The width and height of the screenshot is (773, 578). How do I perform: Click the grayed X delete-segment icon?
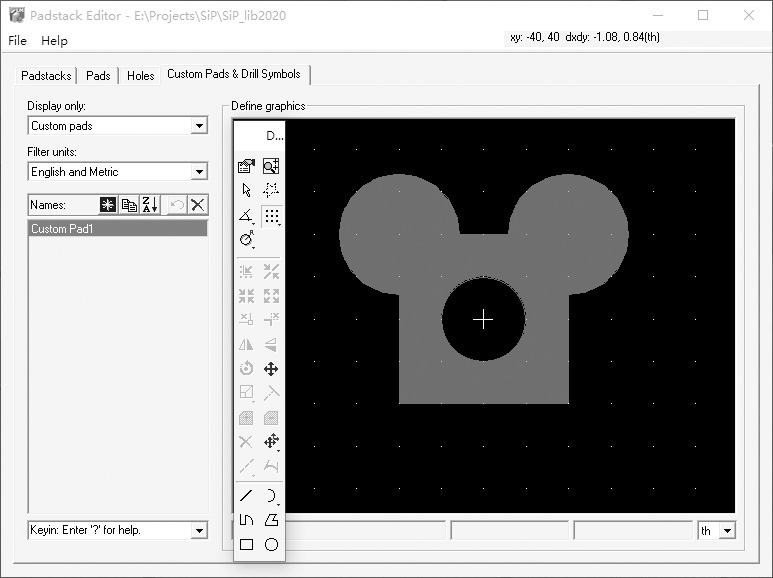[x=246, y=441]
